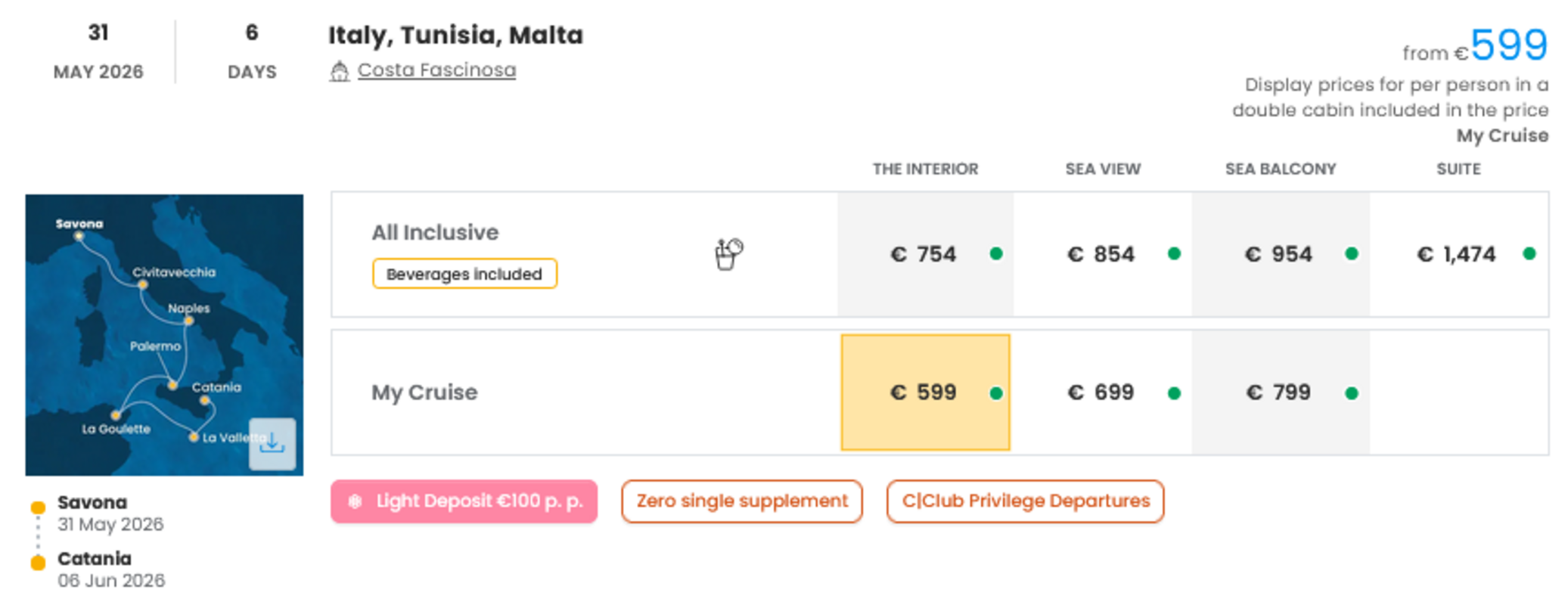Screen dimensions: 1568x605
Task: Click the green dot beside the €1,474 Suite price
Action: [x=1529, y=255]
